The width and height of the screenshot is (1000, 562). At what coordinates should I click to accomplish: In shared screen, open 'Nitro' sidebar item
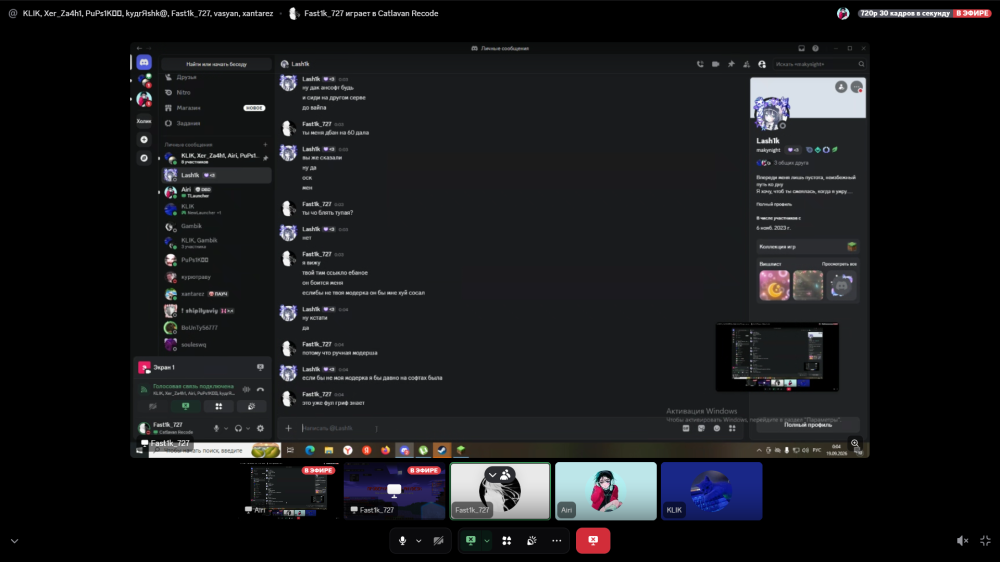(216, 92)
